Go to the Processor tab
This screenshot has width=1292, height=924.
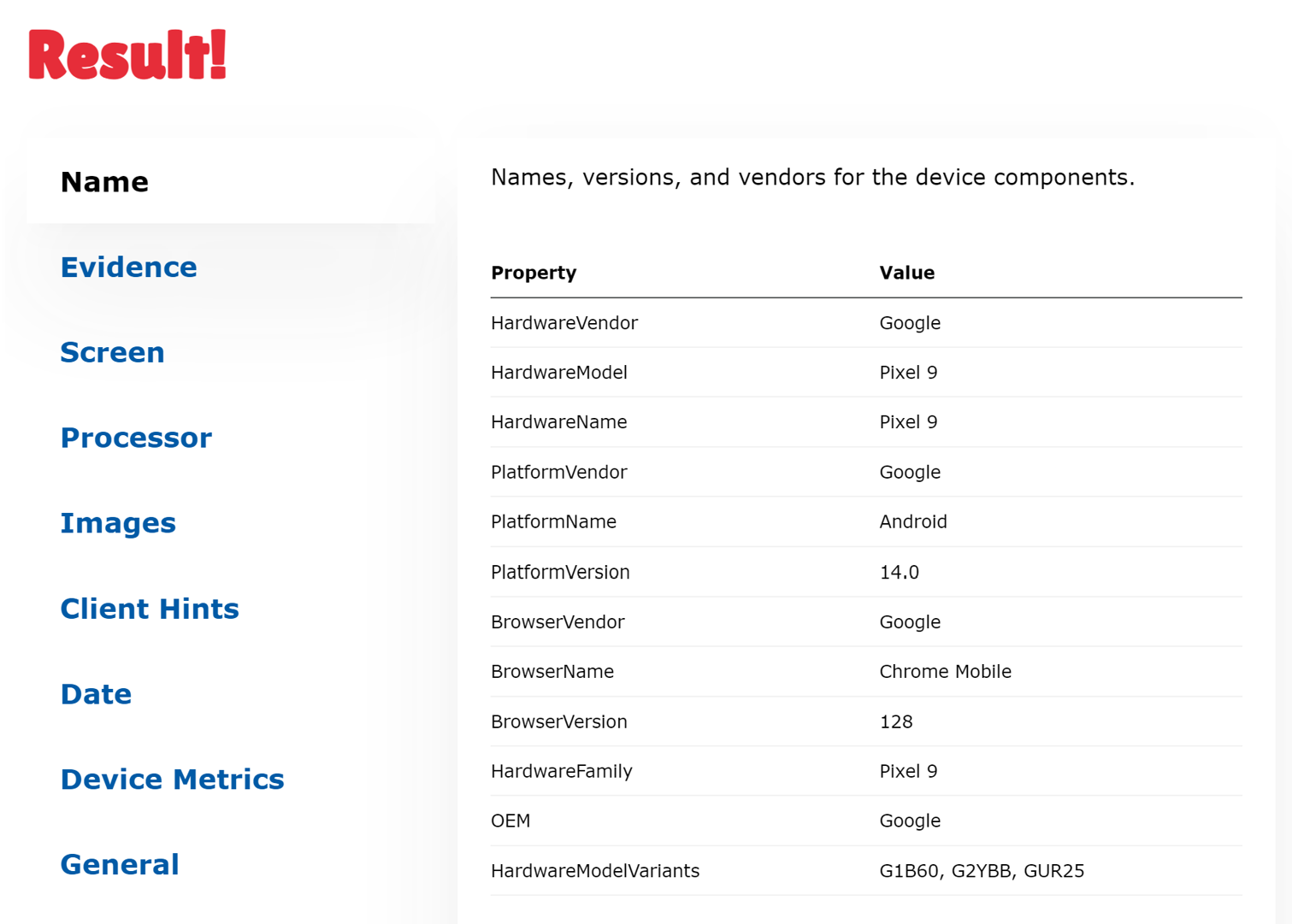coord(136,438)
